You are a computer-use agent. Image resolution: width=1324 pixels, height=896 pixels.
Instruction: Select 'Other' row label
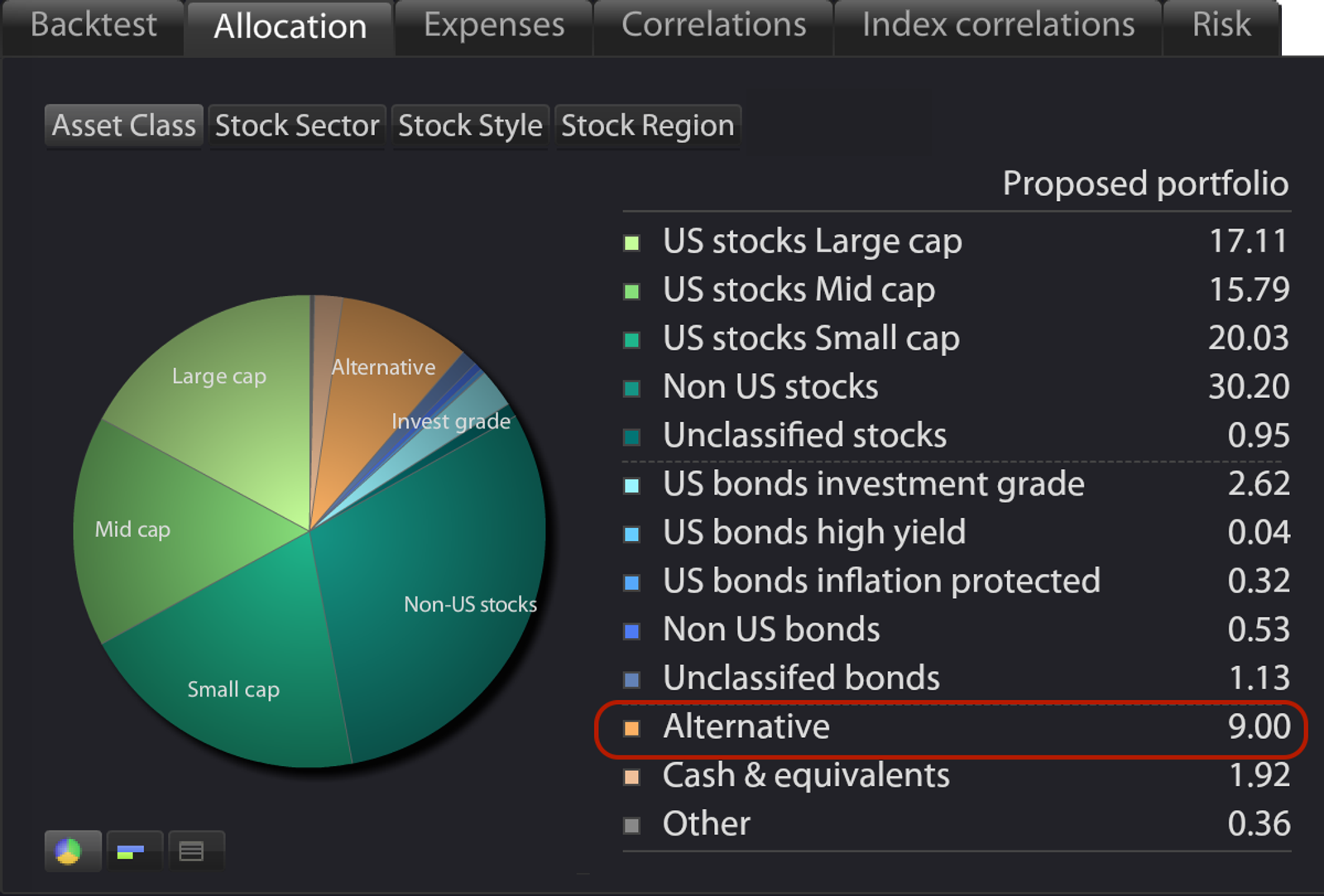tap(707, 823)
